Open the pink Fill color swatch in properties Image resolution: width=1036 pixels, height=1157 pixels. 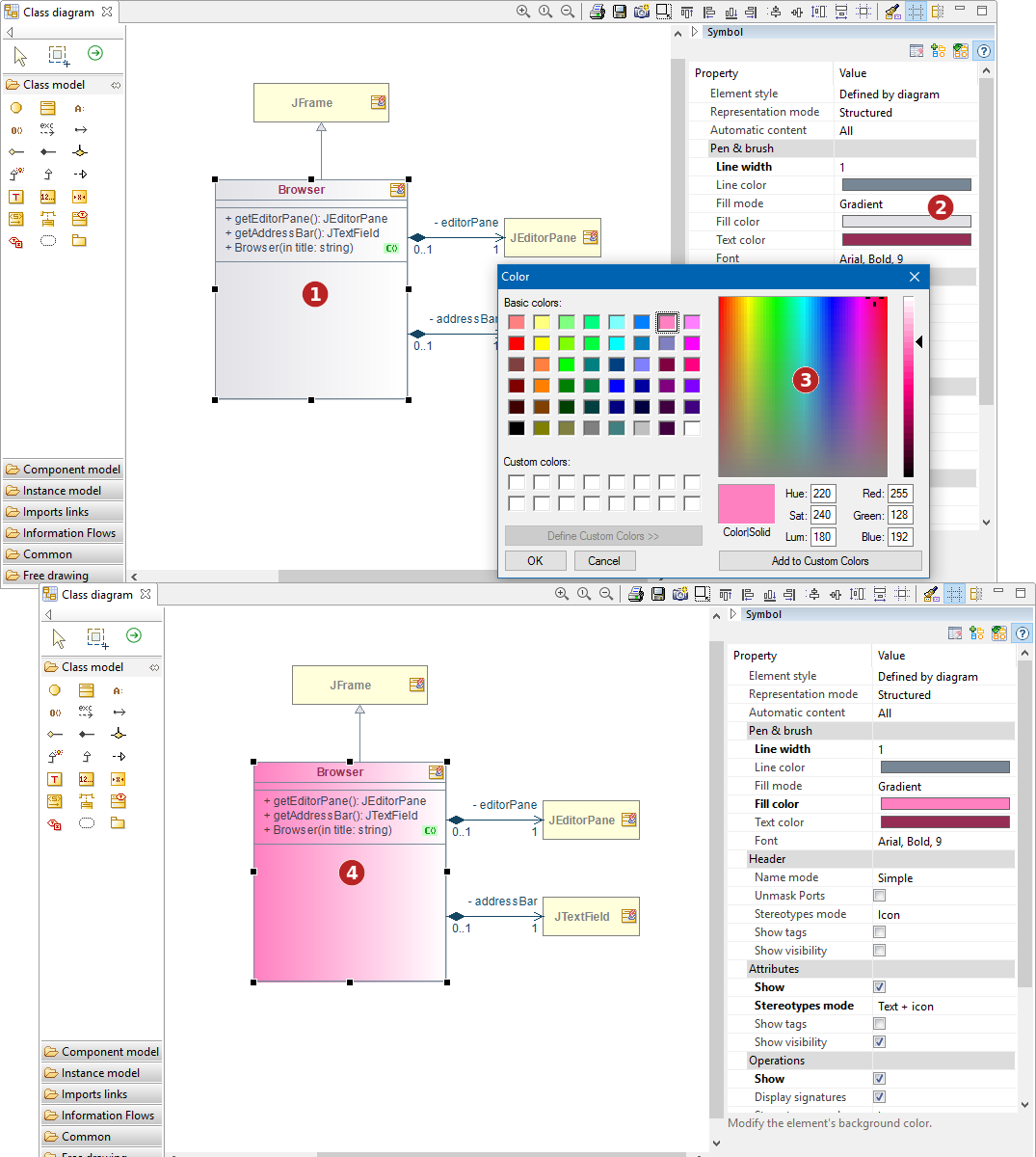pyautogui.click(x=945, y=804)
